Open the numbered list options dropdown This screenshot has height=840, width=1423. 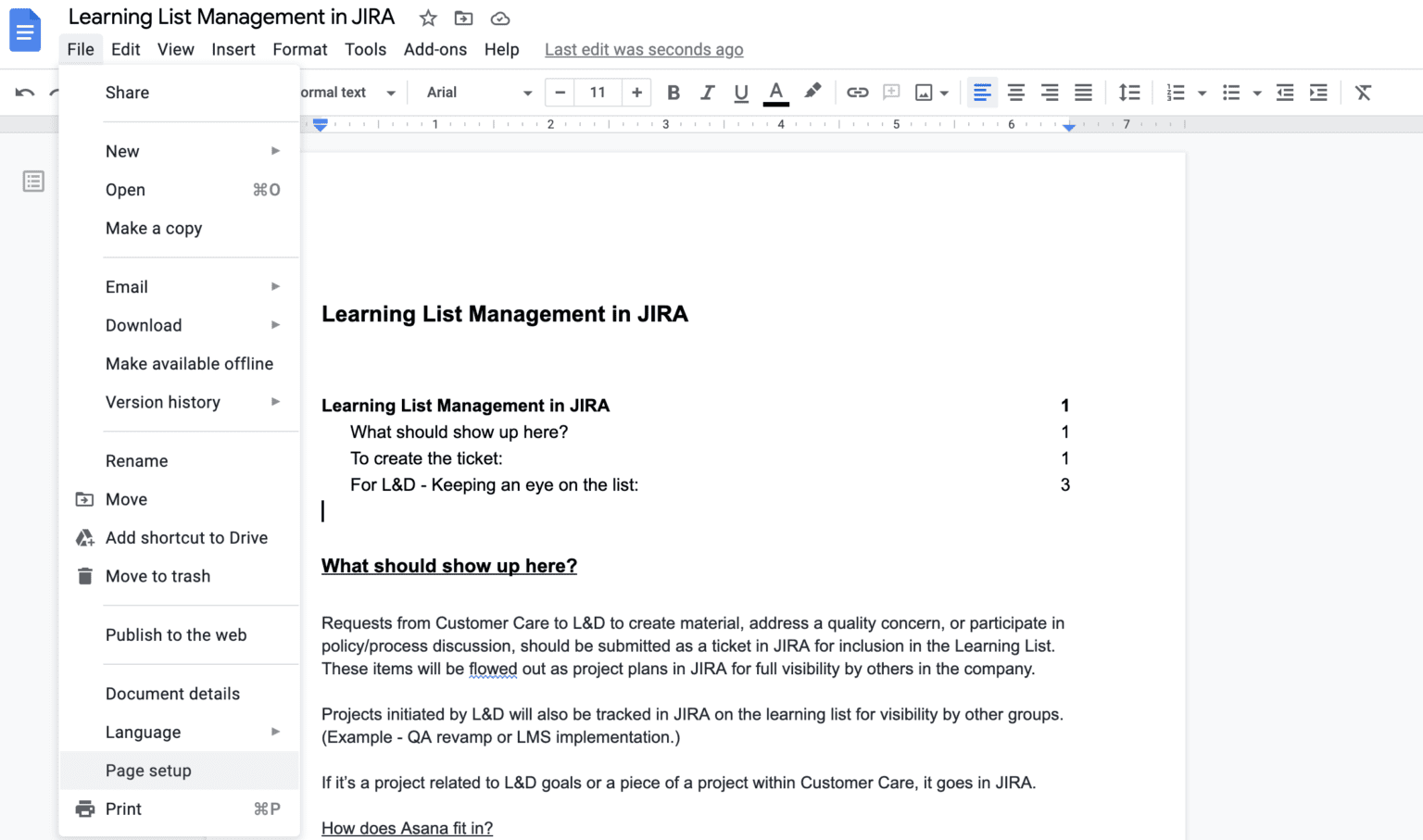1202,92
